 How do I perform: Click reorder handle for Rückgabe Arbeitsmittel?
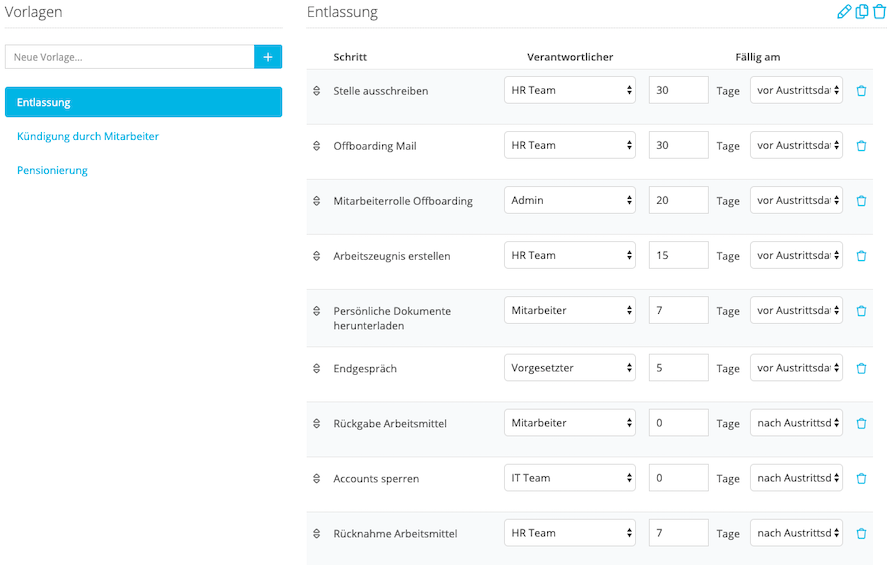tap(317, 424)
